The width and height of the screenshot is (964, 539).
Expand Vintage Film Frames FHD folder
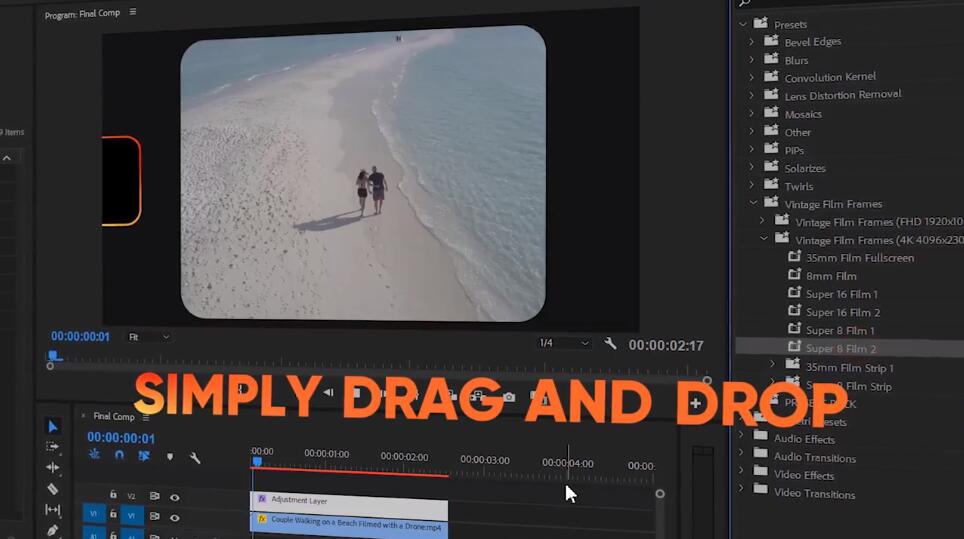click(x=762, y=220)
